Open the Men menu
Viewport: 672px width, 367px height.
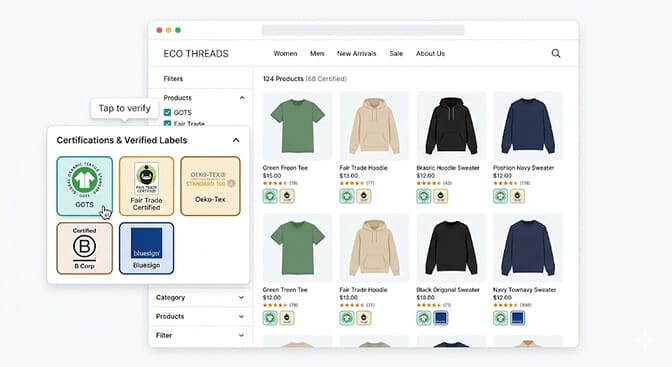[317, 54]
